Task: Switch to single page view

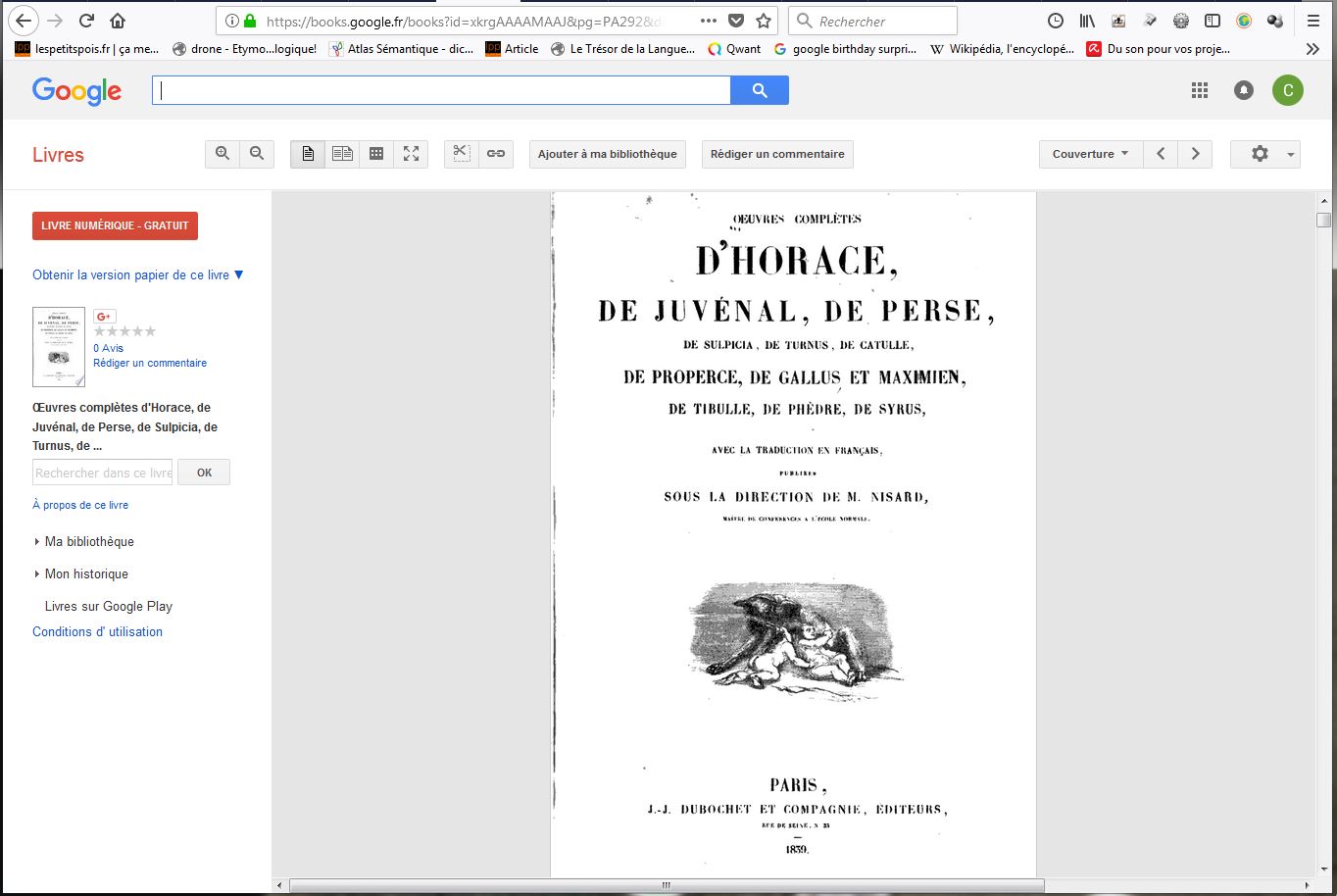Action: click(x=308, y=154)
